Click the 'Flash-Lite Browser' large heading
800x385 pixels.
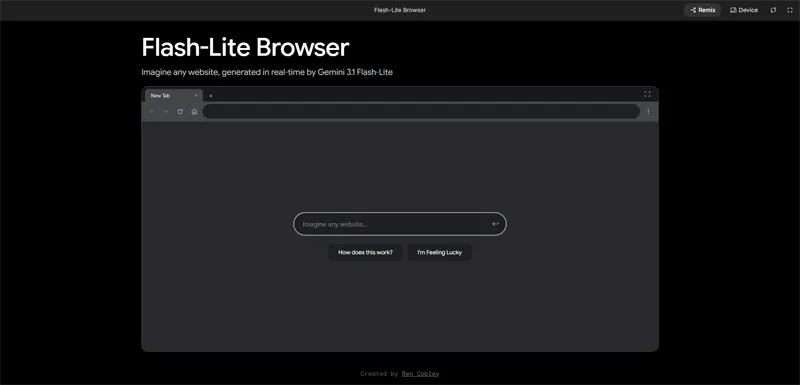tap(245, 47)
